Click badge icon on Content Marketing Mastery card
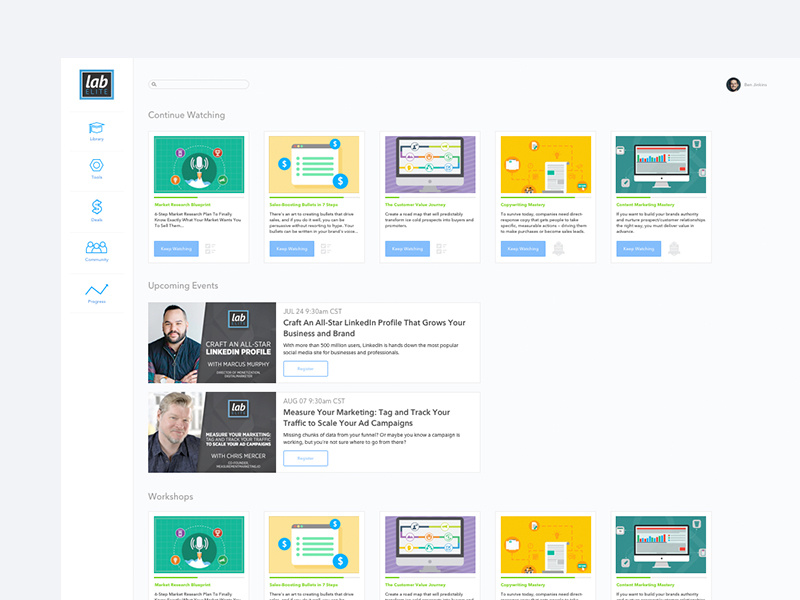The height and width of the screenshot is (600, 800). tap(674, 248)
